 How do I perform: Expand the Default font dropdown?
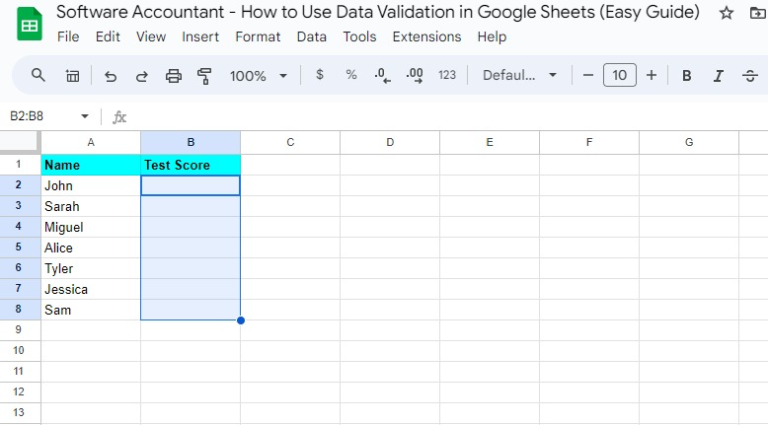pos(520,75)
